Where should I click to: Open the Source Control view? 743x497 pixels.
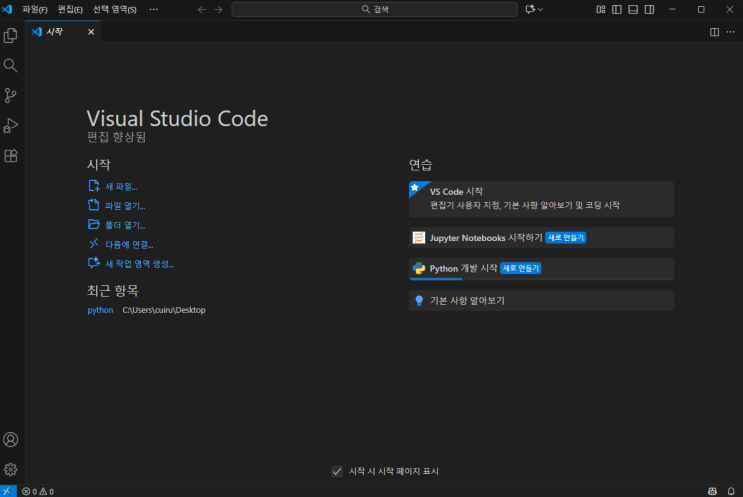pyautogui.click(x=11, y=96)
